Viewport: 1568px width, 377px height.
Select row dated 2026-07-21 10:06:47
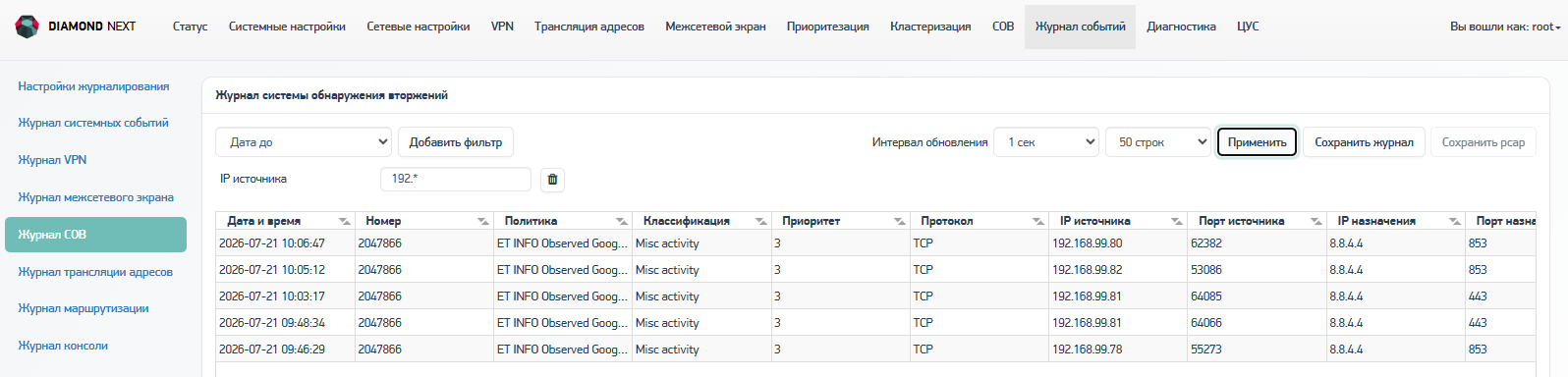(875, 243)
